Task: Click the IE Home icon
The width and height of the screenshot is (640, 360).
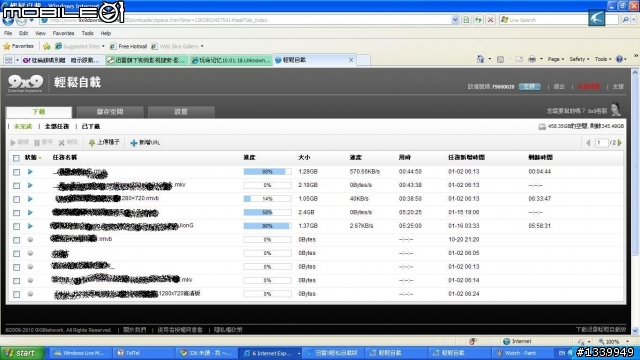Action: coord(480,59)
